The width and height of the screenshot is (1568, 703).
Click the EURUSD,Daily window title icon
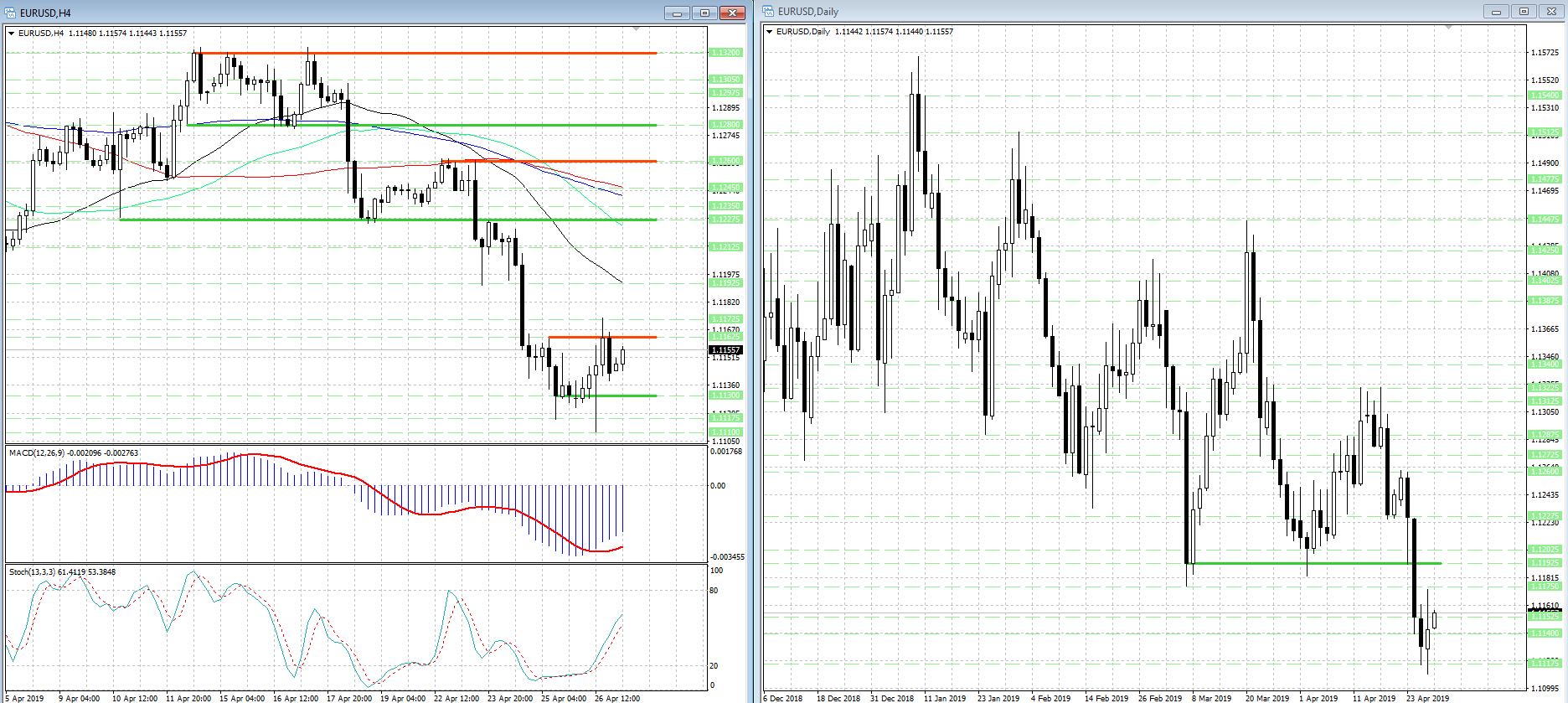pyautogui.click(x=768, y=12)
